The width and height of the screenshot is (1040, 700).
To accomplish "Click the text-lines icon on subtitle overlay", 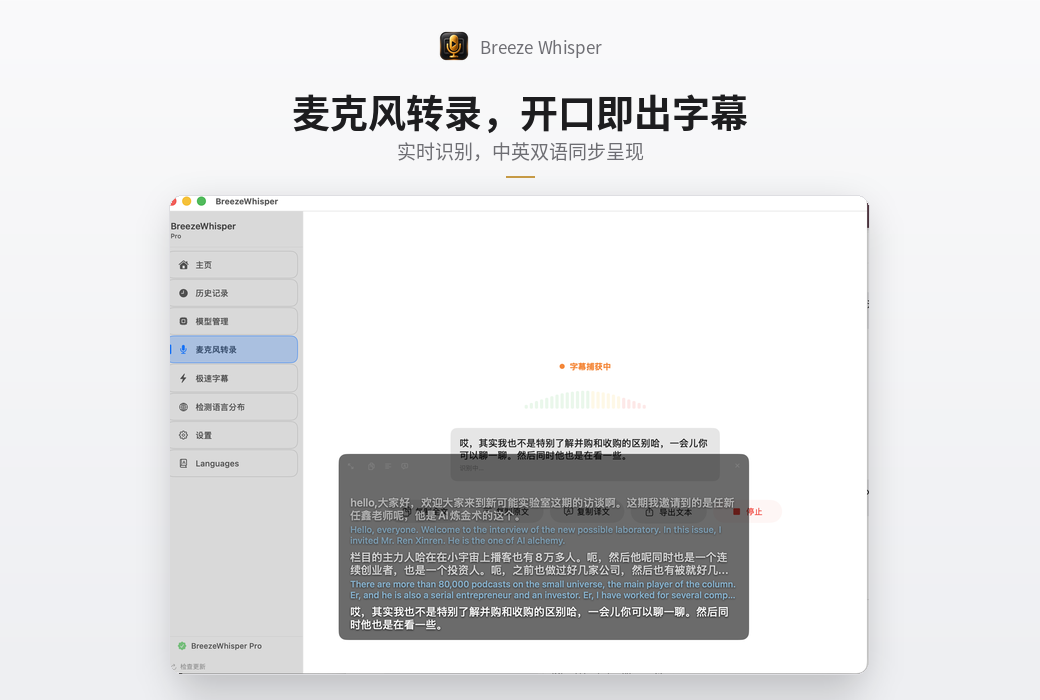I will coord(388,466).
